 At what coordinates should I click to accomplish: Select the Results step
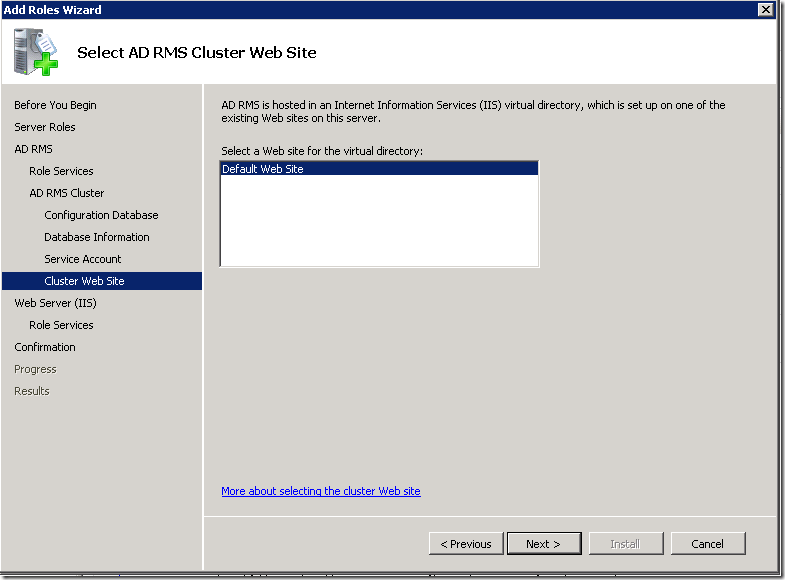[x=32, y=391]
